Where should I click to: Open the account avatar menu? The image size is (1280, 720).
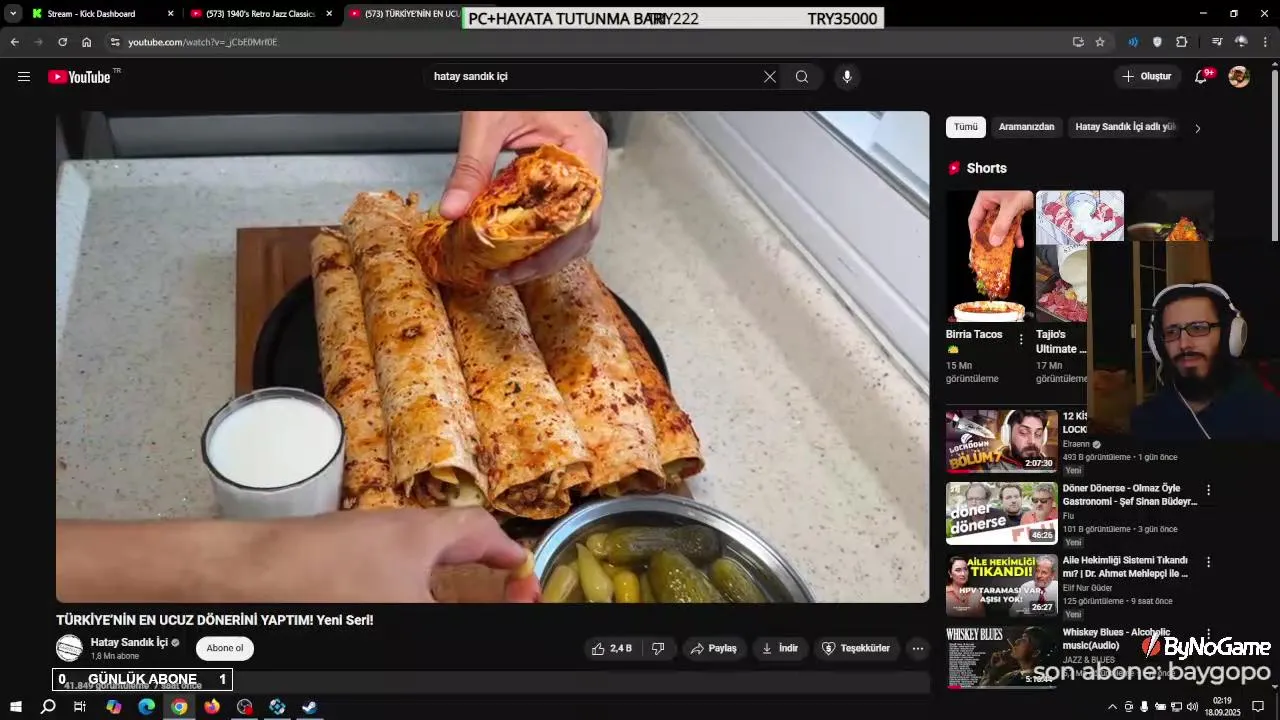[x=1239, y=77]
